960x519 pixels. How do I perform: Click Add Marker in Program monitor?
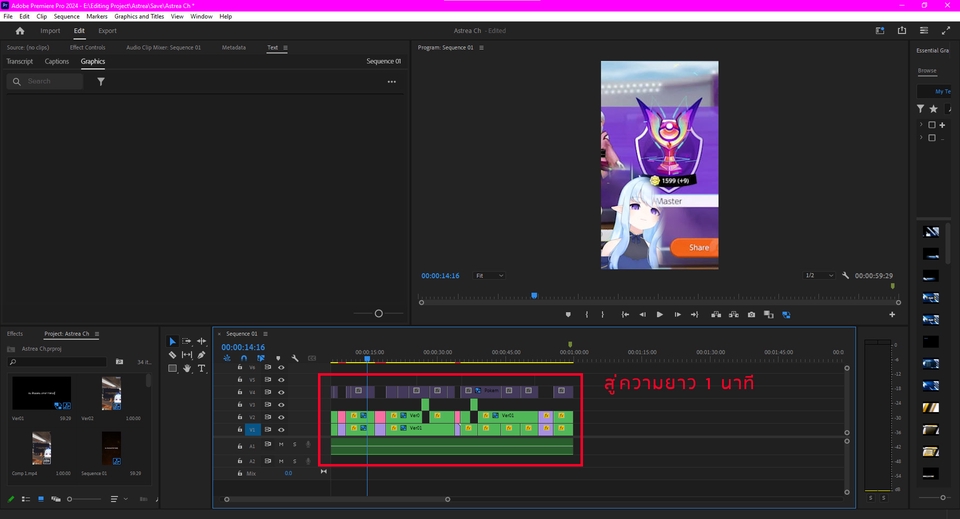tap(568, 315)
